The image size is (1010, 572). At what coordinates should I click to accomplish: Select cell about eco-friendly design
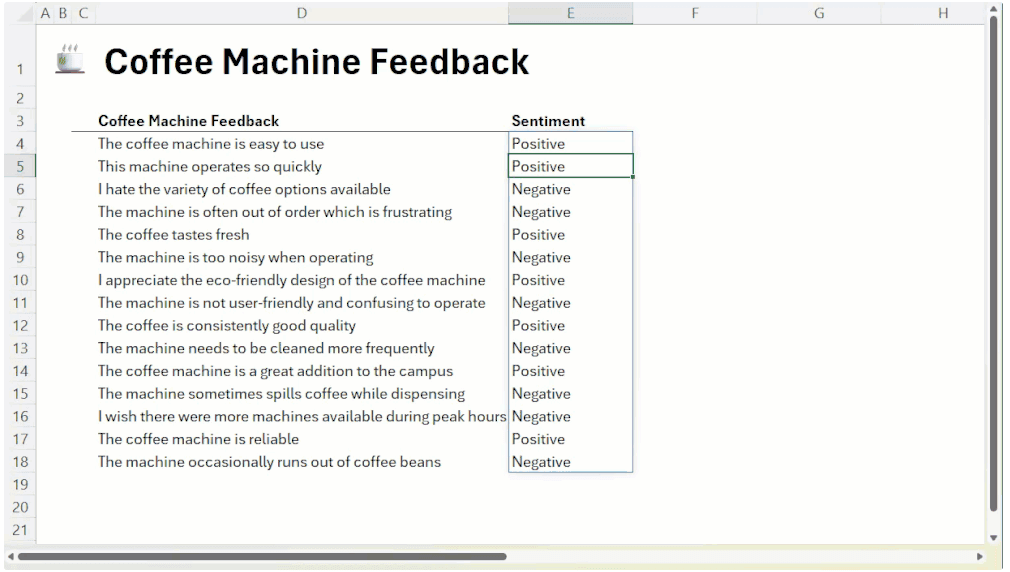[301, 280]
